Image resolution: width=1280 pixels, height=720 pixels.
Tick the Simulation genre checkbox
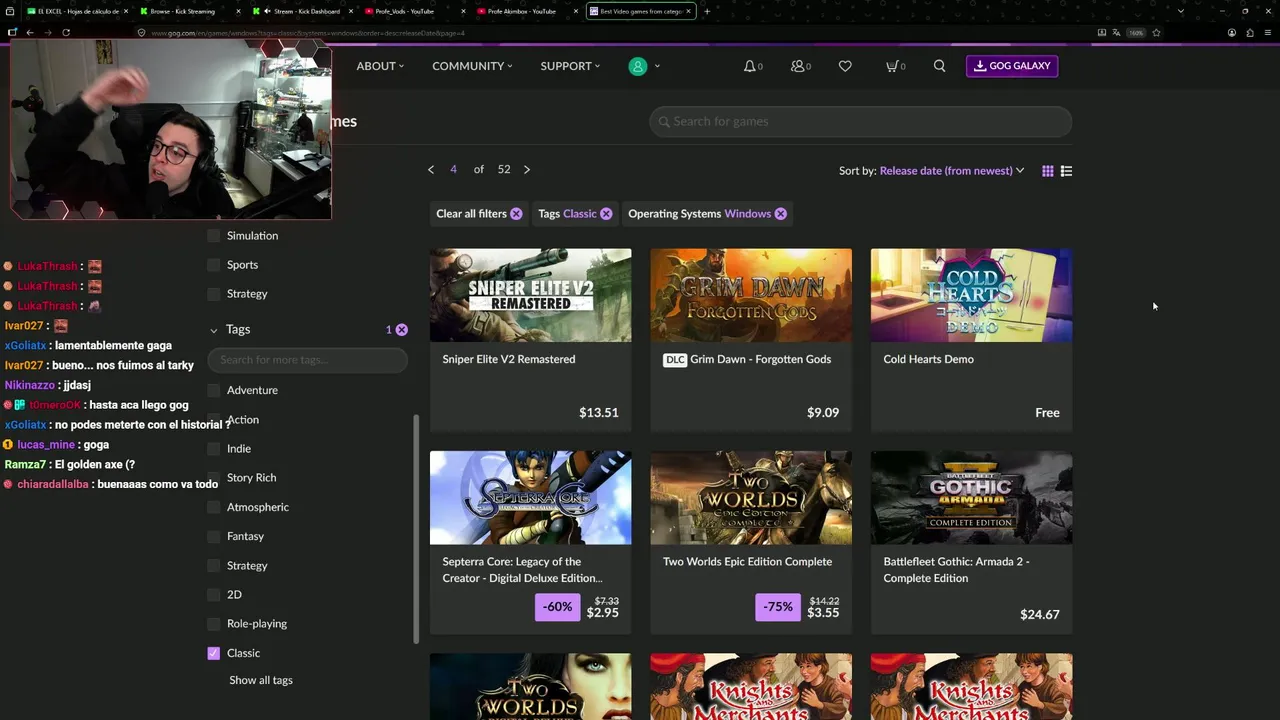pyautogui.click(x=213, y=236)
